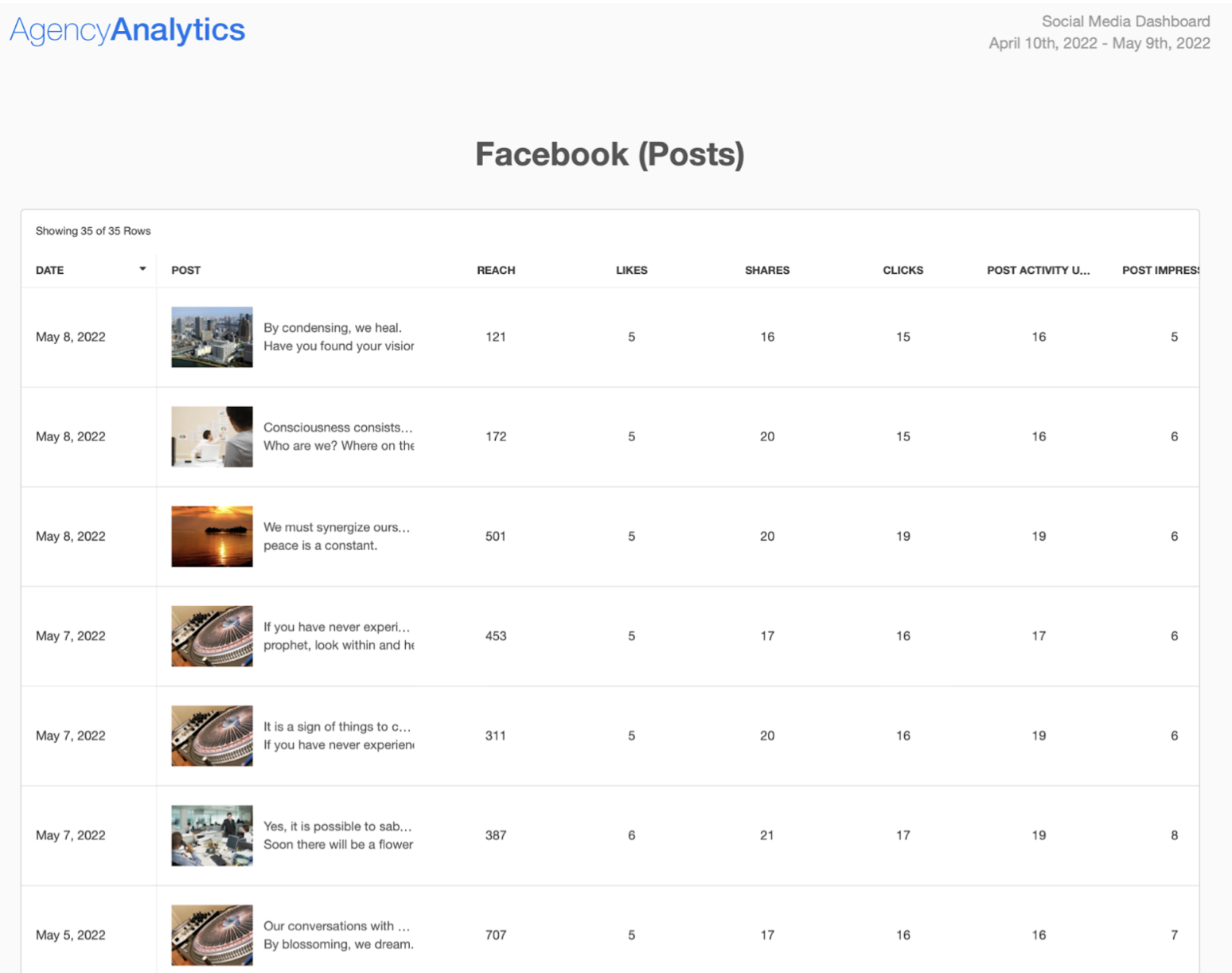1232x973 pixels.
Task: Select the May 8 date cell in first row
Action: click(70, 337)
